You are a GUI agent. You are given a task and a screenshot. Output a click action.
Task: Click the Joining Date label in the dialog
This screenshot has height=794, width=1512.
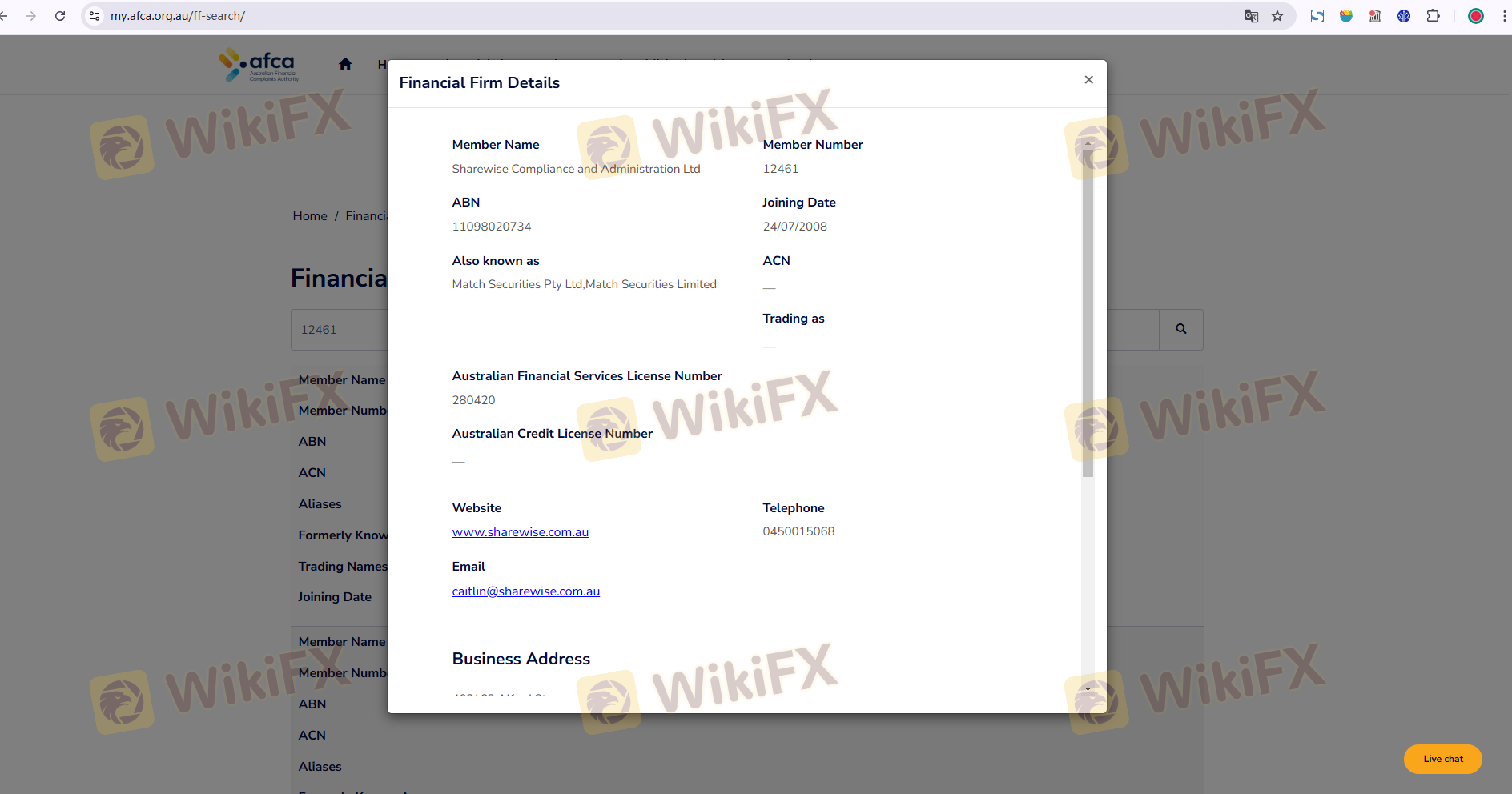pyautogui.click(x=799, y=203)
